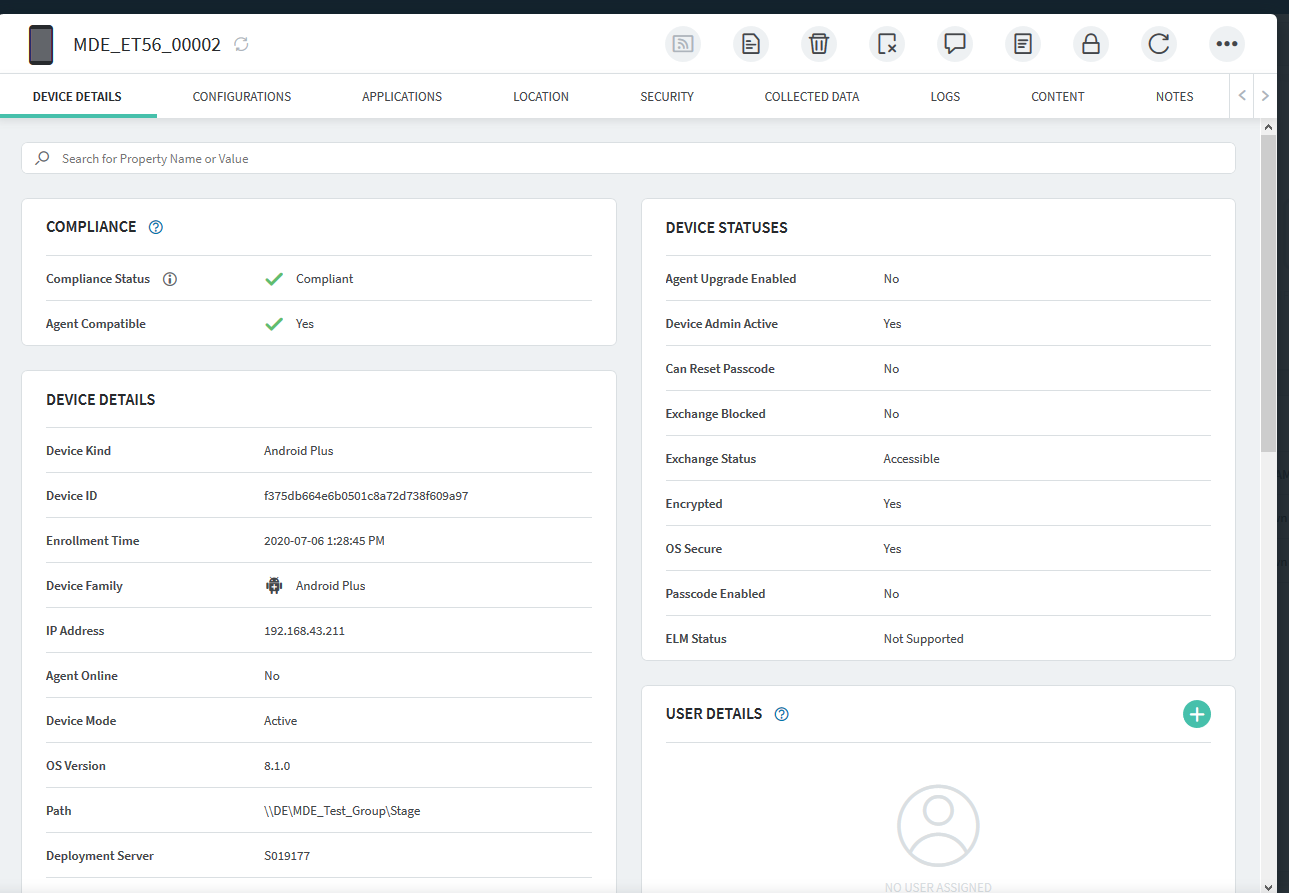Click the info icon beside Compliance Status
Screen dimensions: 1289x893
click(x=170, y=279)
